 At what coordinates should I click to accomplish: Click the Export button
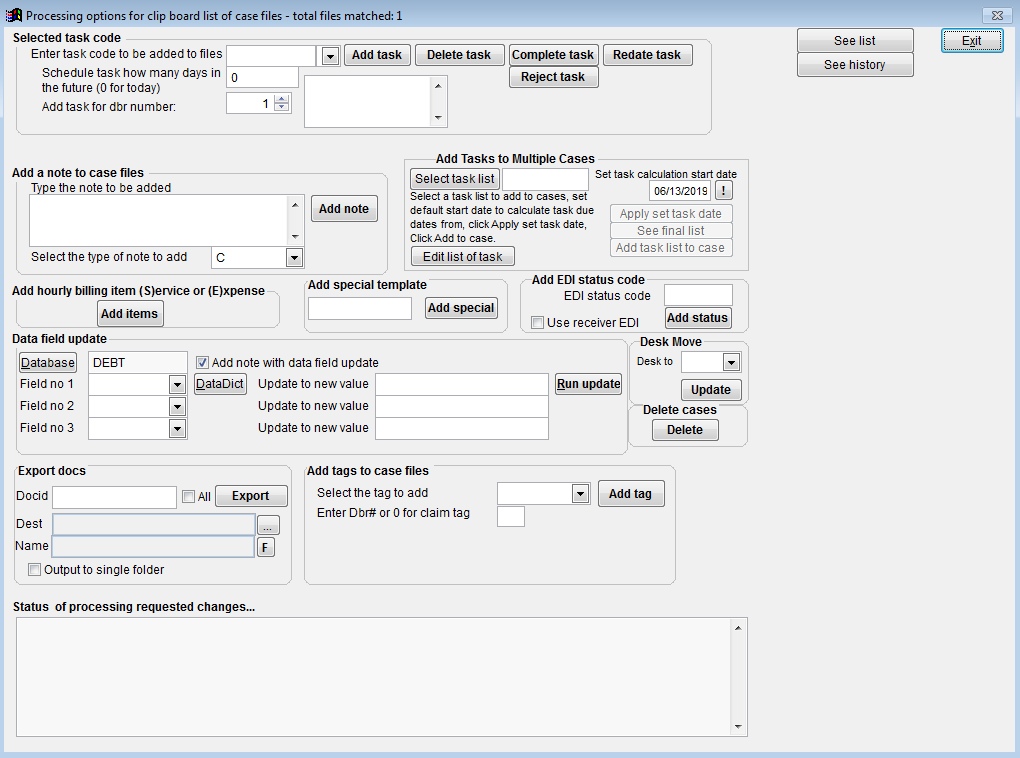click(251, 496)
